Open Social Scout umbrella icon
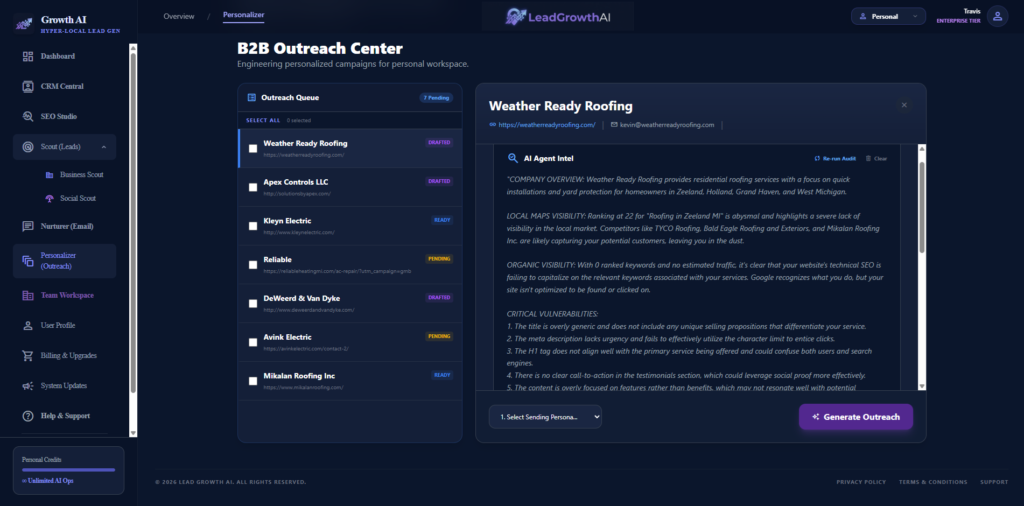Image resolution: width=1024 pixels, height=506 pixels. 50,198
